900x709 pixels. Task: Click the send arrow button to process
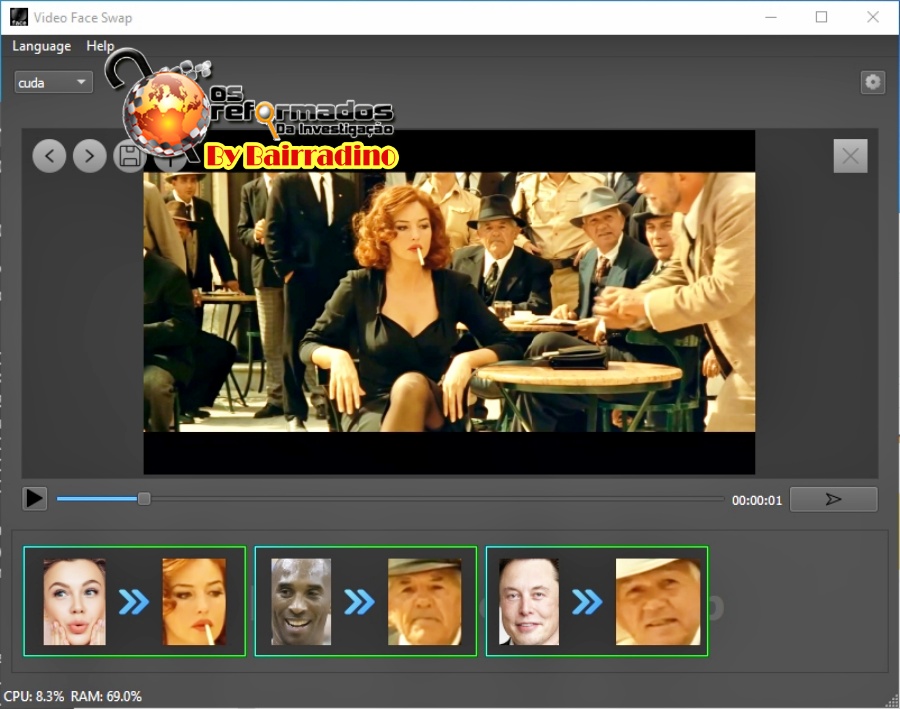[833, 499]
